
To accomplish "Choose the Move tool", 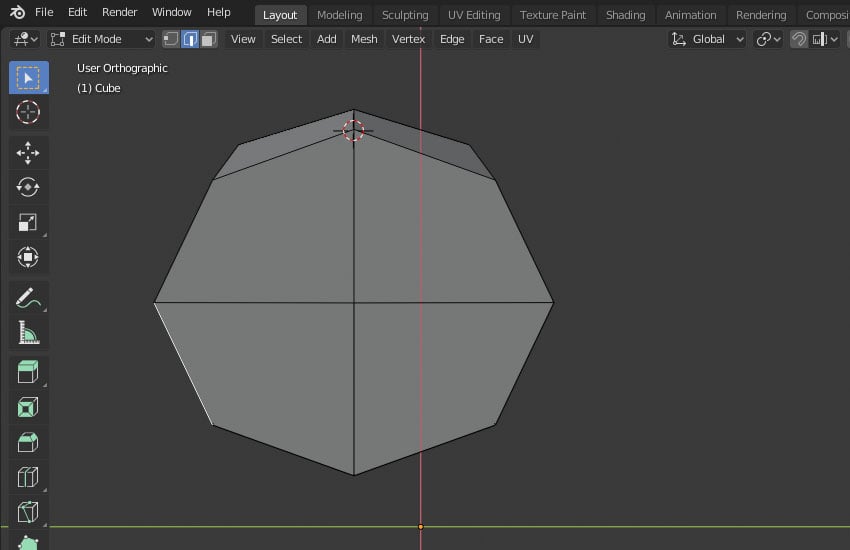I will pyautogui.click(x=28, y=152).
